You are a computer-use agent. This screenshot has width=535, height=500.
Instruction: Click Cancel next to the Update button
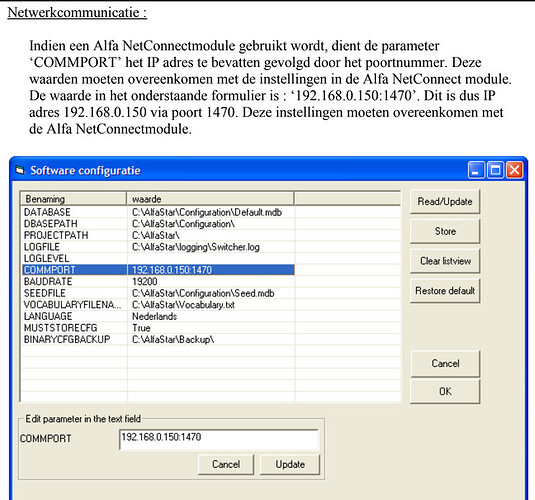226,464
